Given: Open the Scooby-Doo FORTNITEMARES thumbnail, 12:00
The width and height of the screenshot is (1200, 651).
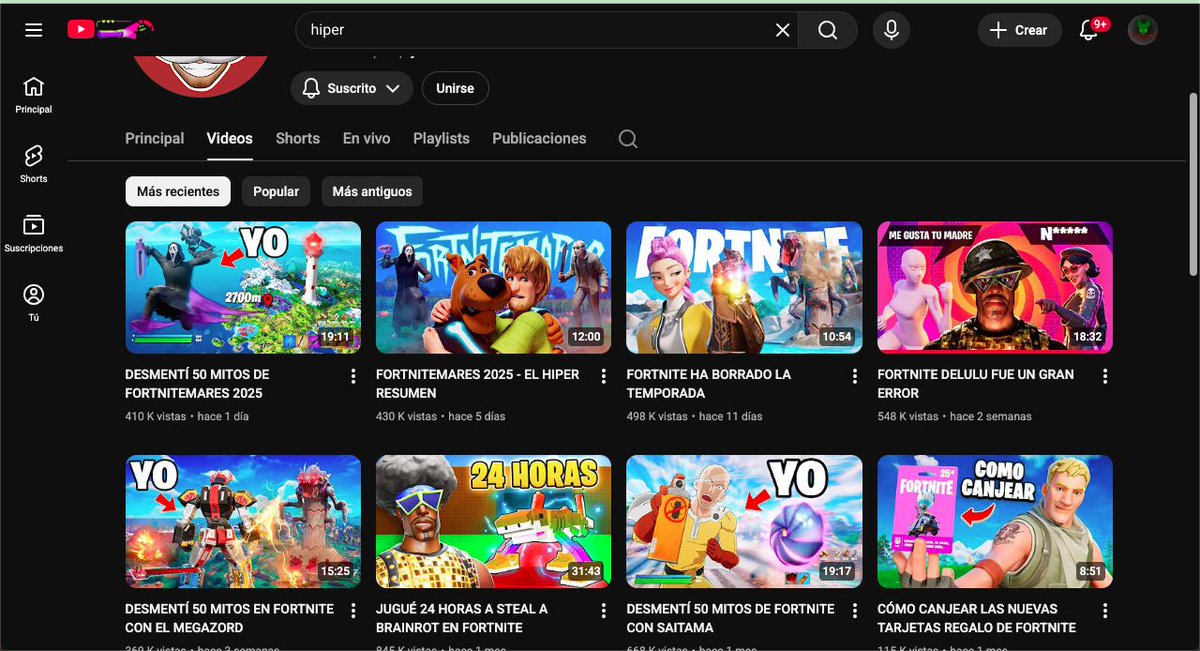Looking at the screenshot, I should [493, 287].
